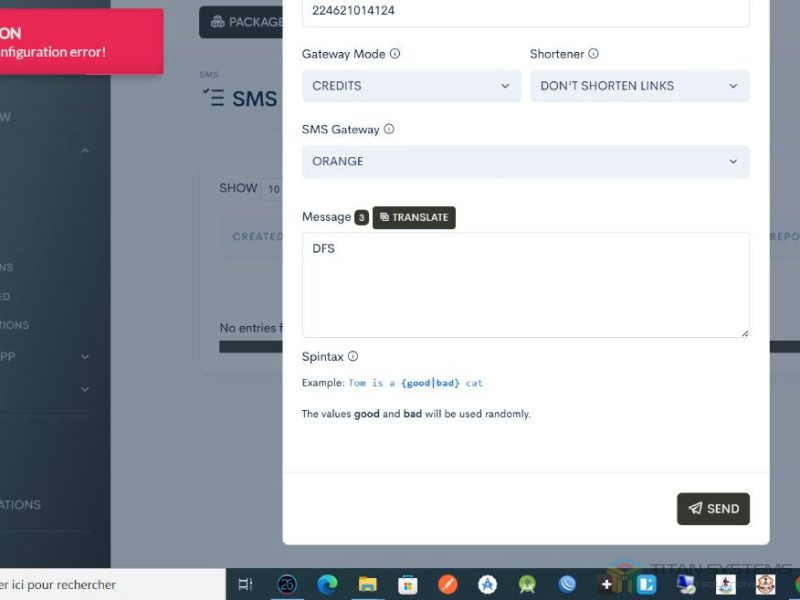Open the Gateway Mode CREDITS dropdown
This screenshot has height=600, width=800.
[x=411, y=86]
